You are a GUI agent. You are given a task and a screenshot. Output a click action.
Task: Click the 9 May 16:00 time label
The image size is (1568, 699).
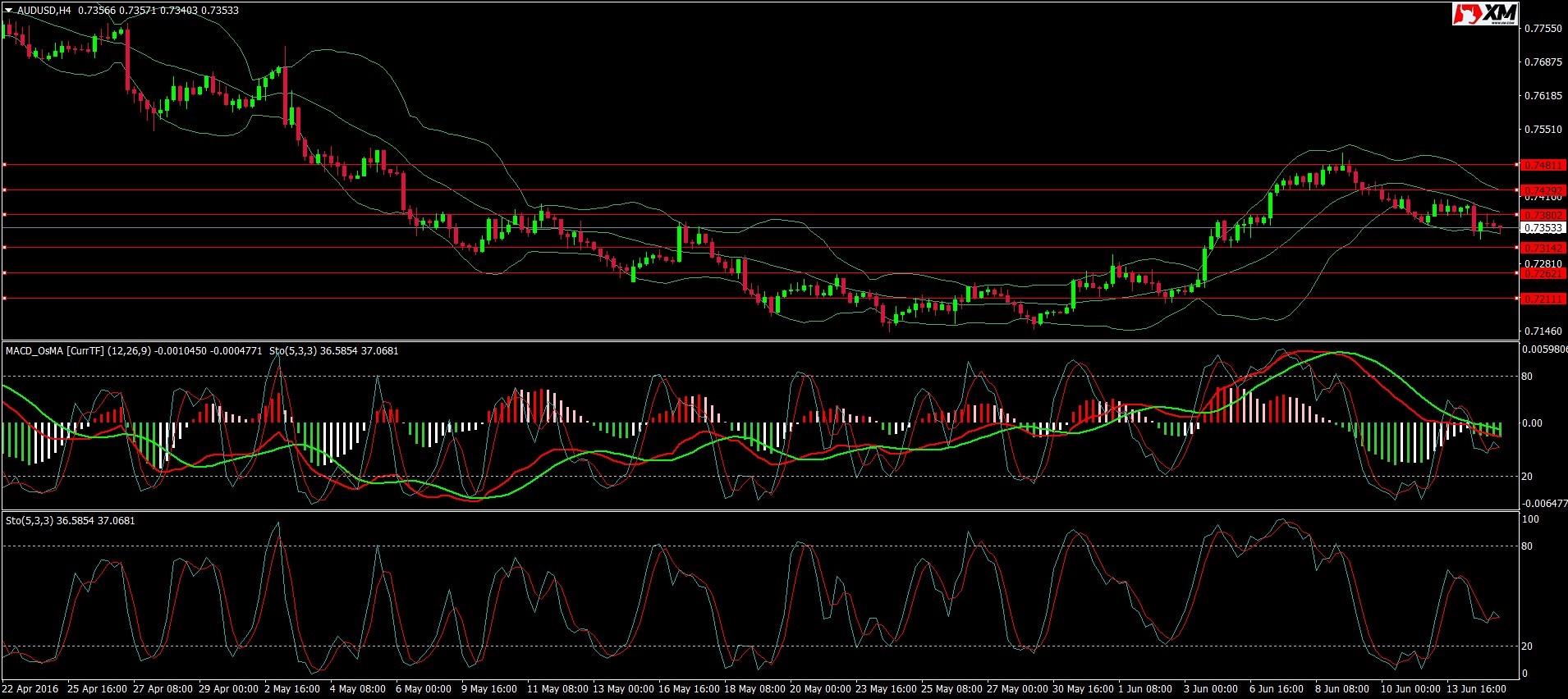pos(489,689)
